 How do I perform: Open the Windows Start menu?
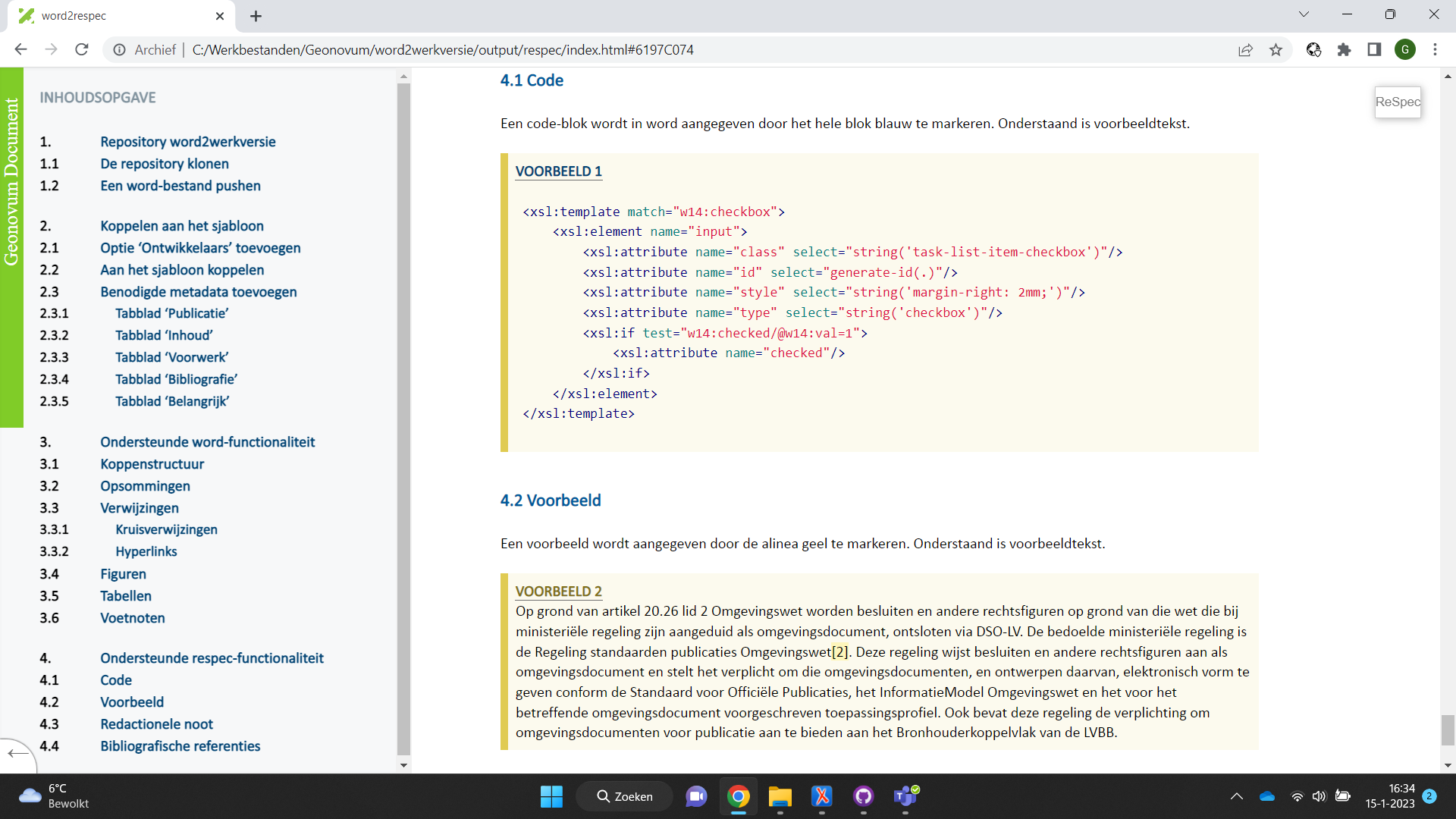[x=551, y=796]
